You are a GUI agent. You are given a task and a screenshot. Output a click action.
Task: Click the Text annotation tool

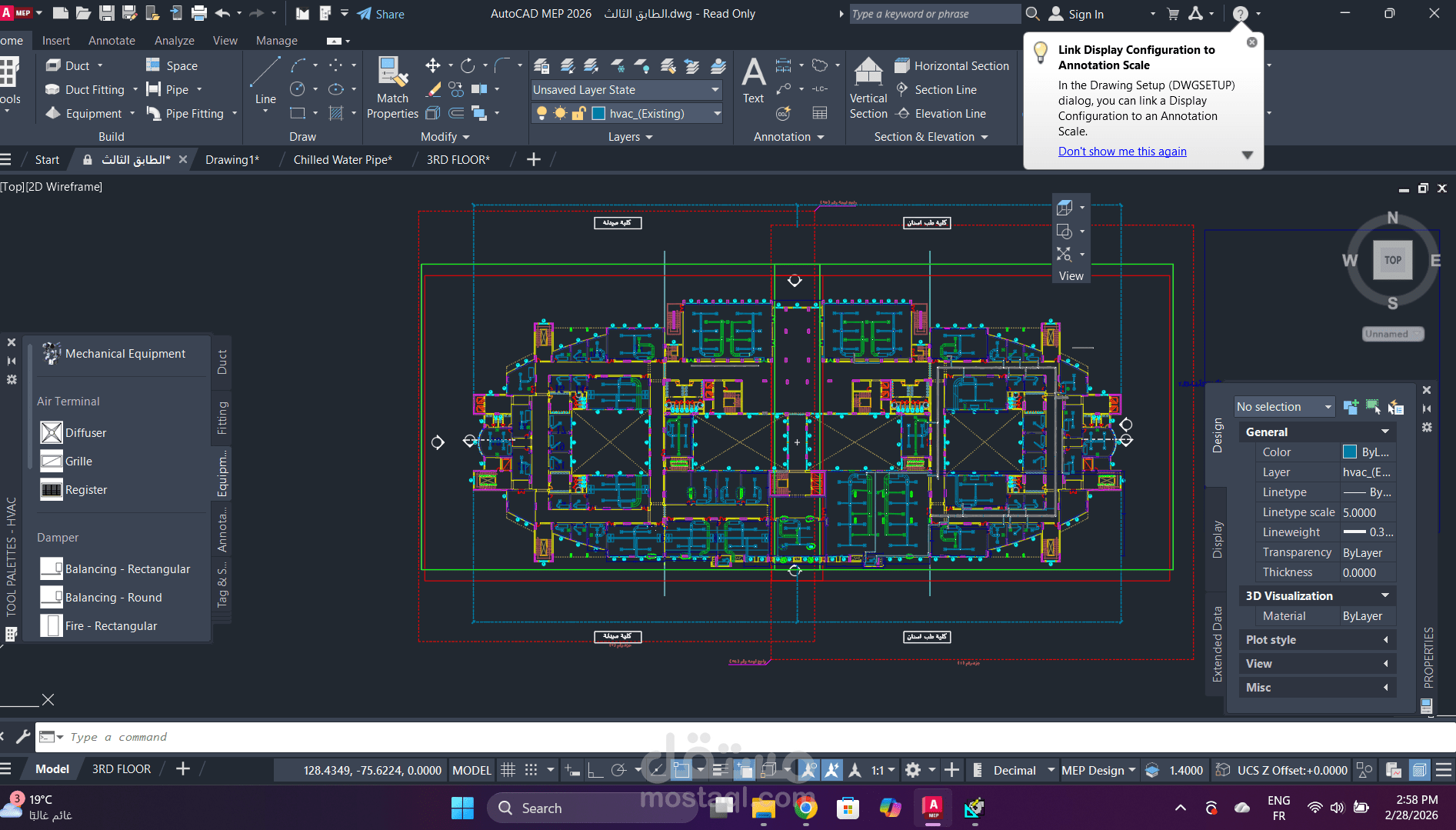click(754, 81)
